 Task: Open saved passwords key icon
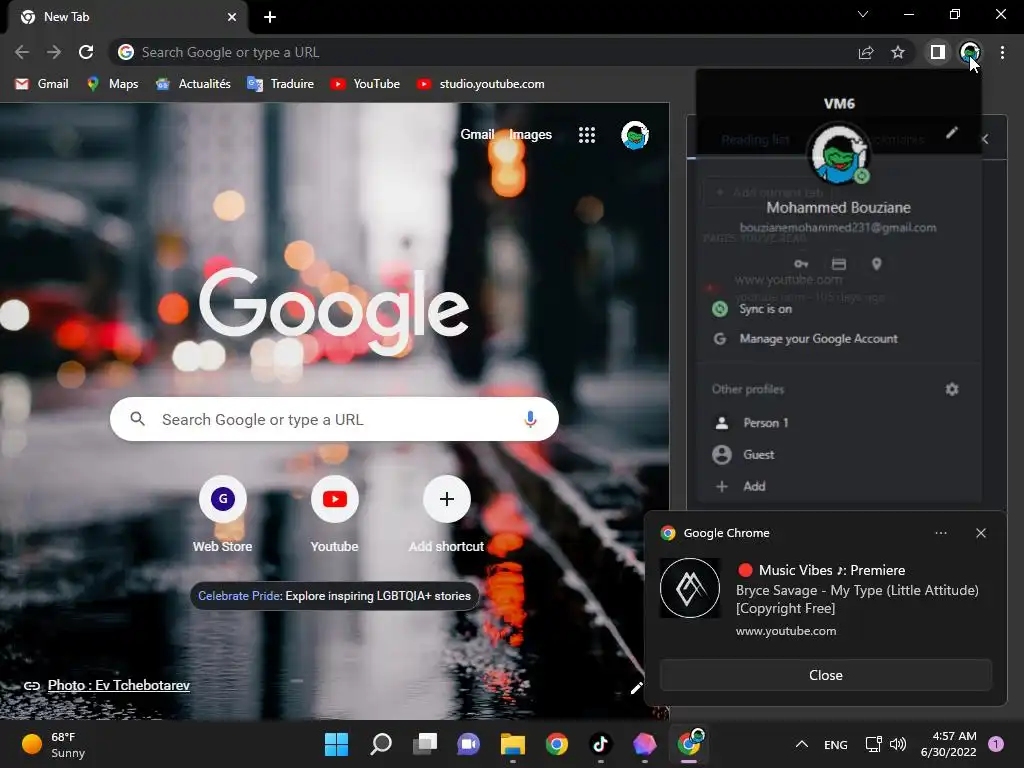(x=801, y=264)
